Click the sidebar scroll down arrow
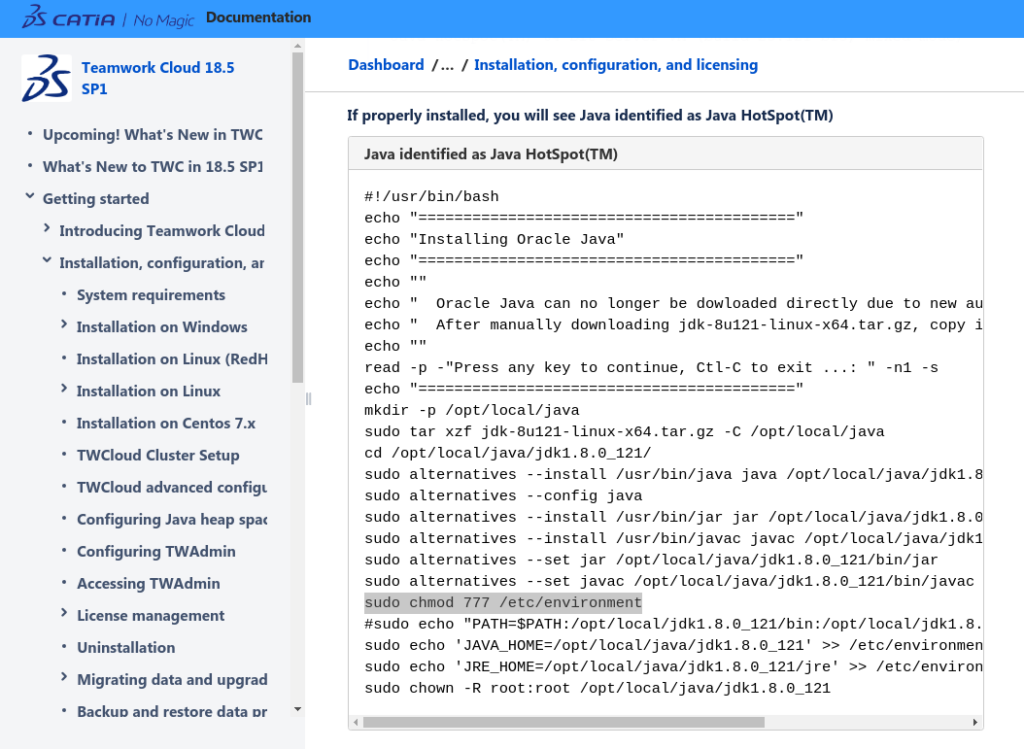This screenshot has width=1024, height=749. tap(298, 709)
